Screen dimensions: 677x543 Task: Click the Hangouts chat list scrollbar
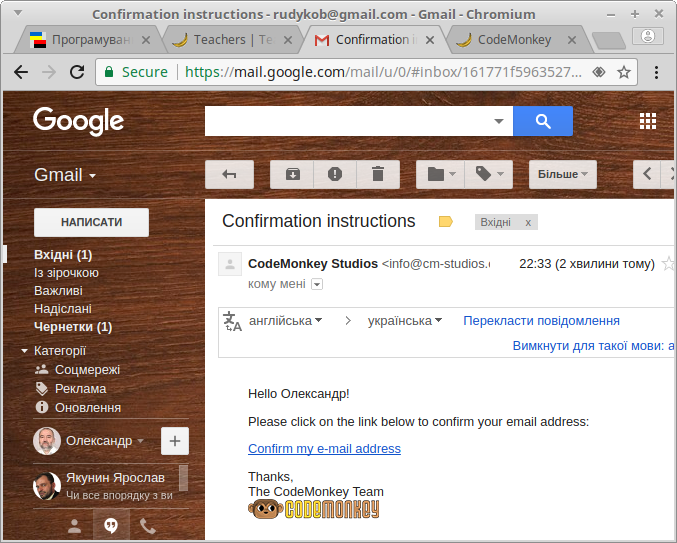[183, 478]
